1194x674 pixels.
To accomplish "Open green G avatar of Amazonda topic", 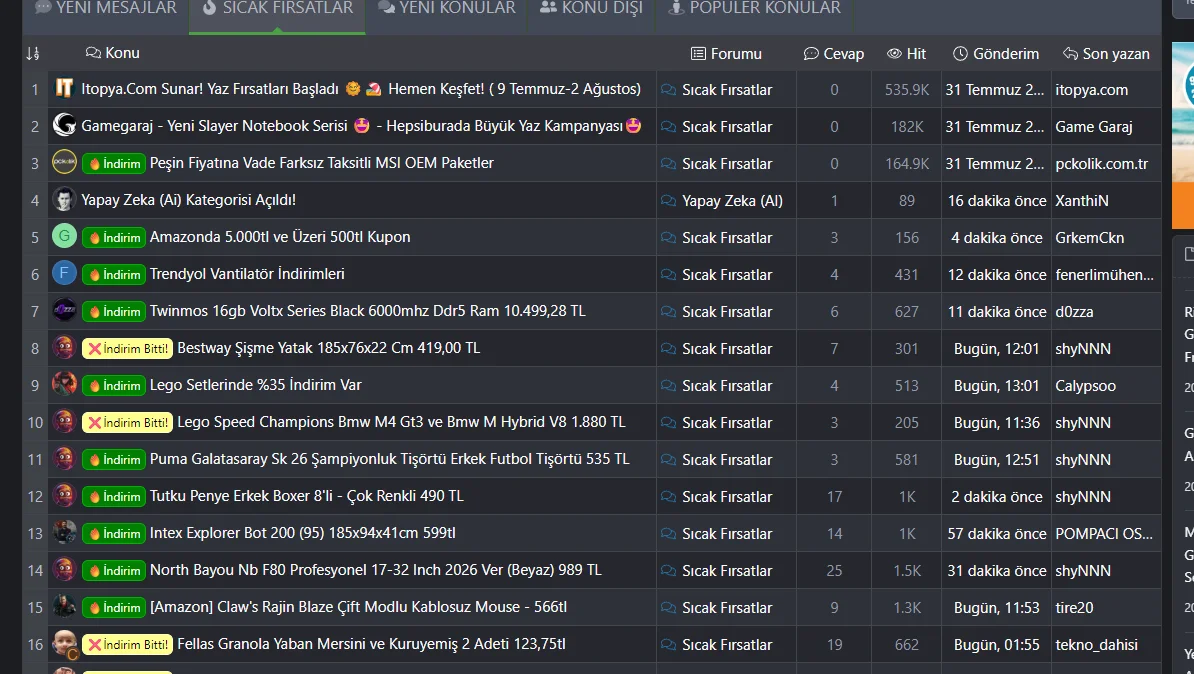I will coord(64,236).
